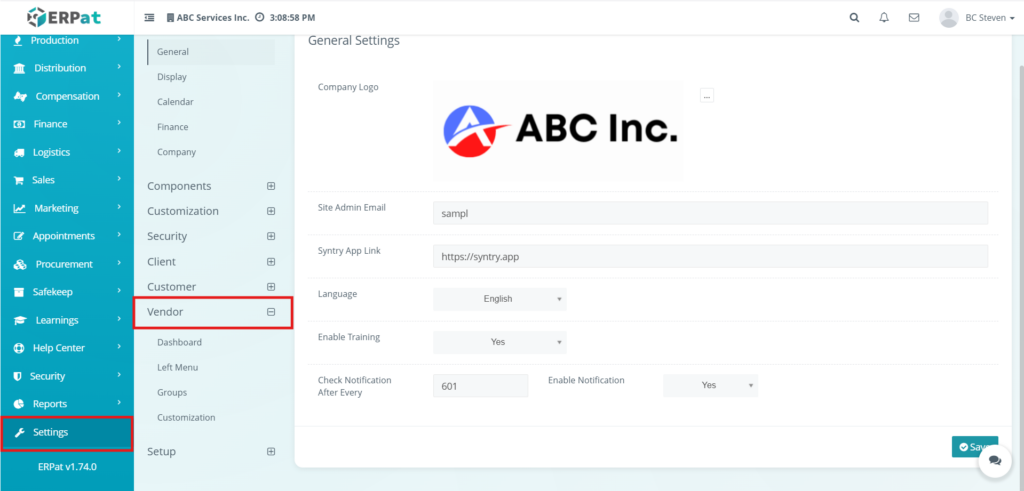Open the Vendor Dashboard settings link
Viewport: 1024px width, 491px height.
point(179,342)
